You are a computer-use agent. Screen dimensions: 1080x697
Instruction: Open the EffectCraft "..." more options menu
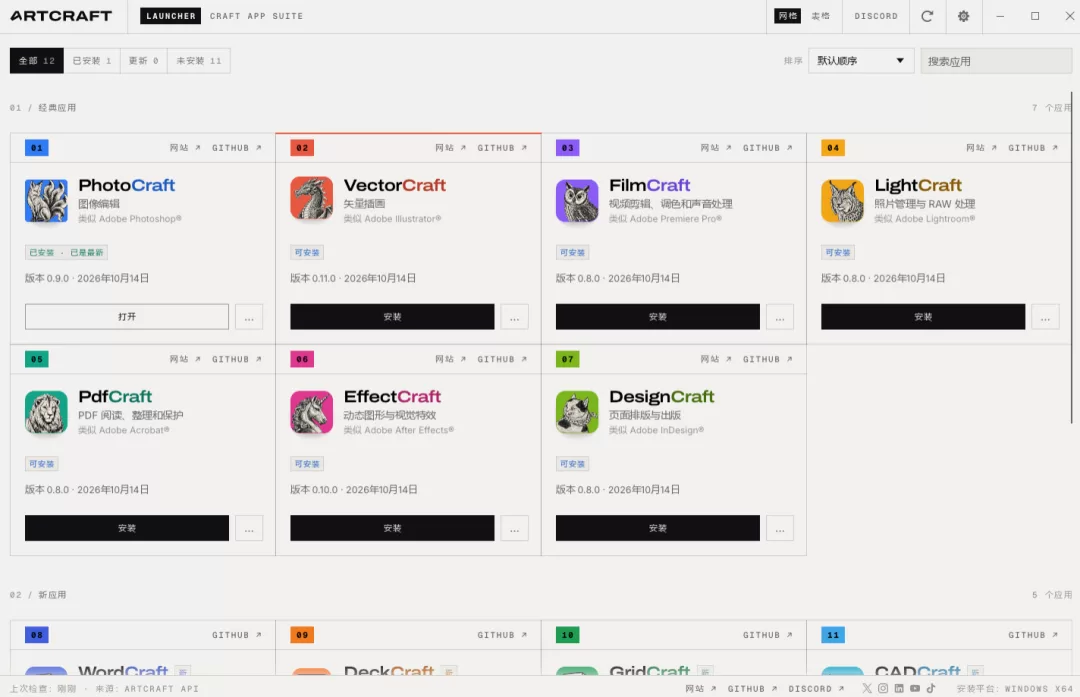[515, 528]
